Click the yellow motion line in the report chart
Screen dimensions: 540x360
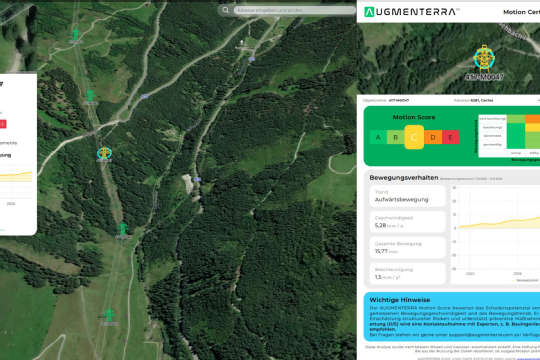click(499, 222)
